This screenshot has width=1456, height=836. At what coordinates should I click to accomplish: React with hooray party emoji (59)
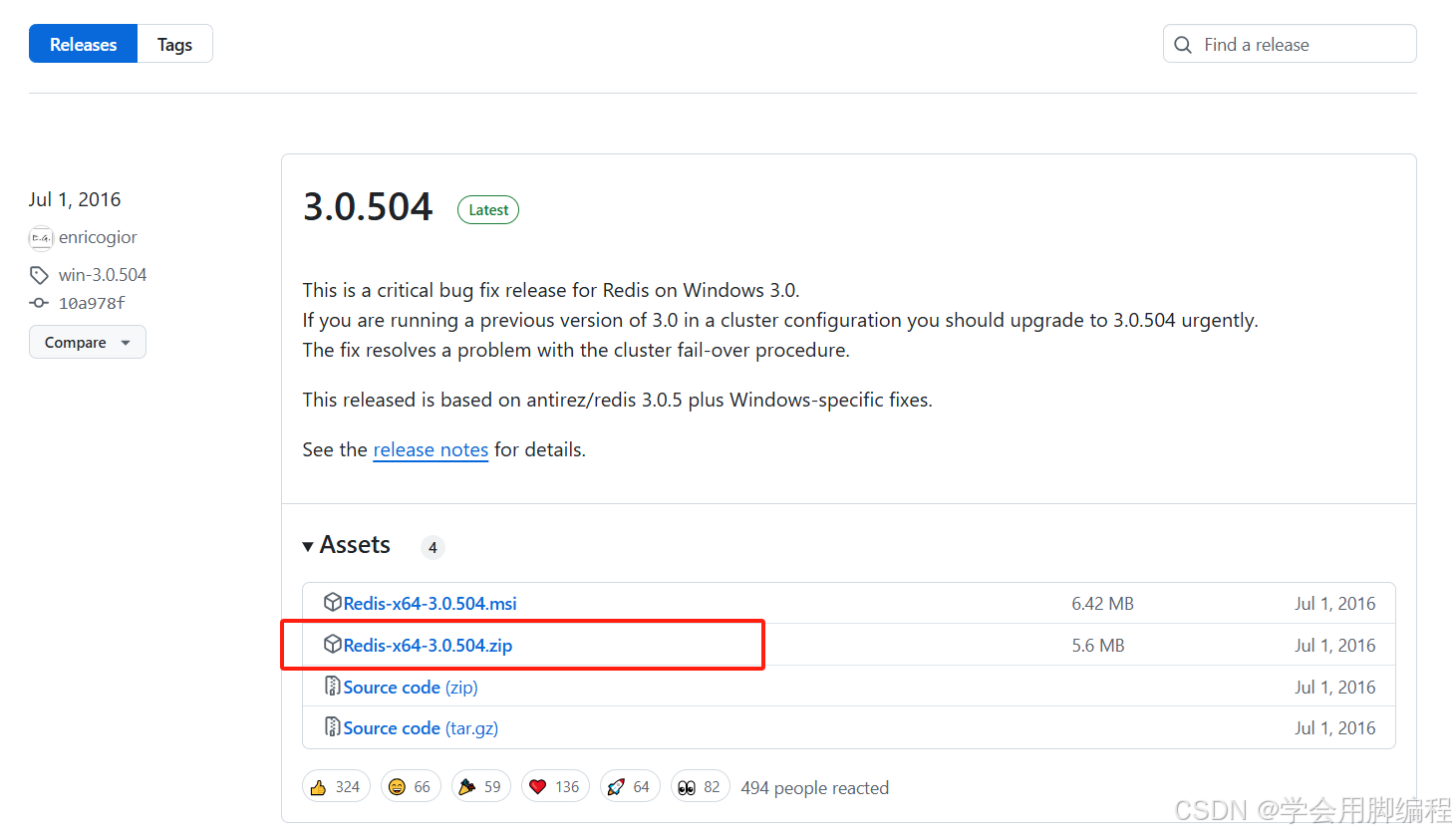pos(481,787)
